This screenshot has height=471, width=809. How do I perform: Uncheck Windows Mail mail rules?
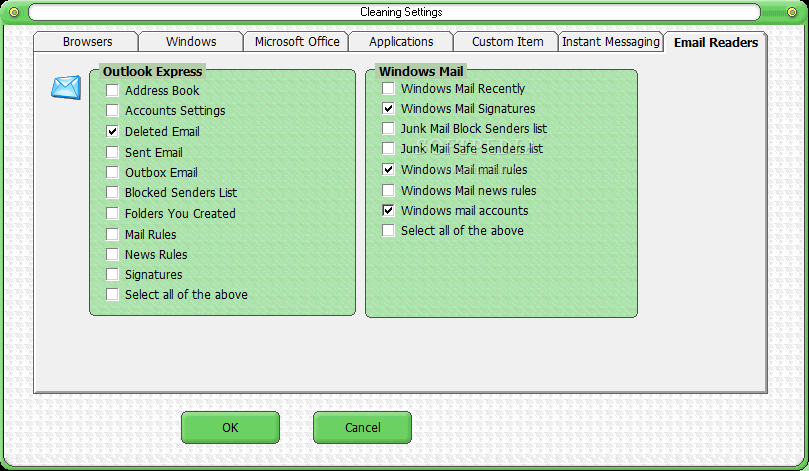388,169
